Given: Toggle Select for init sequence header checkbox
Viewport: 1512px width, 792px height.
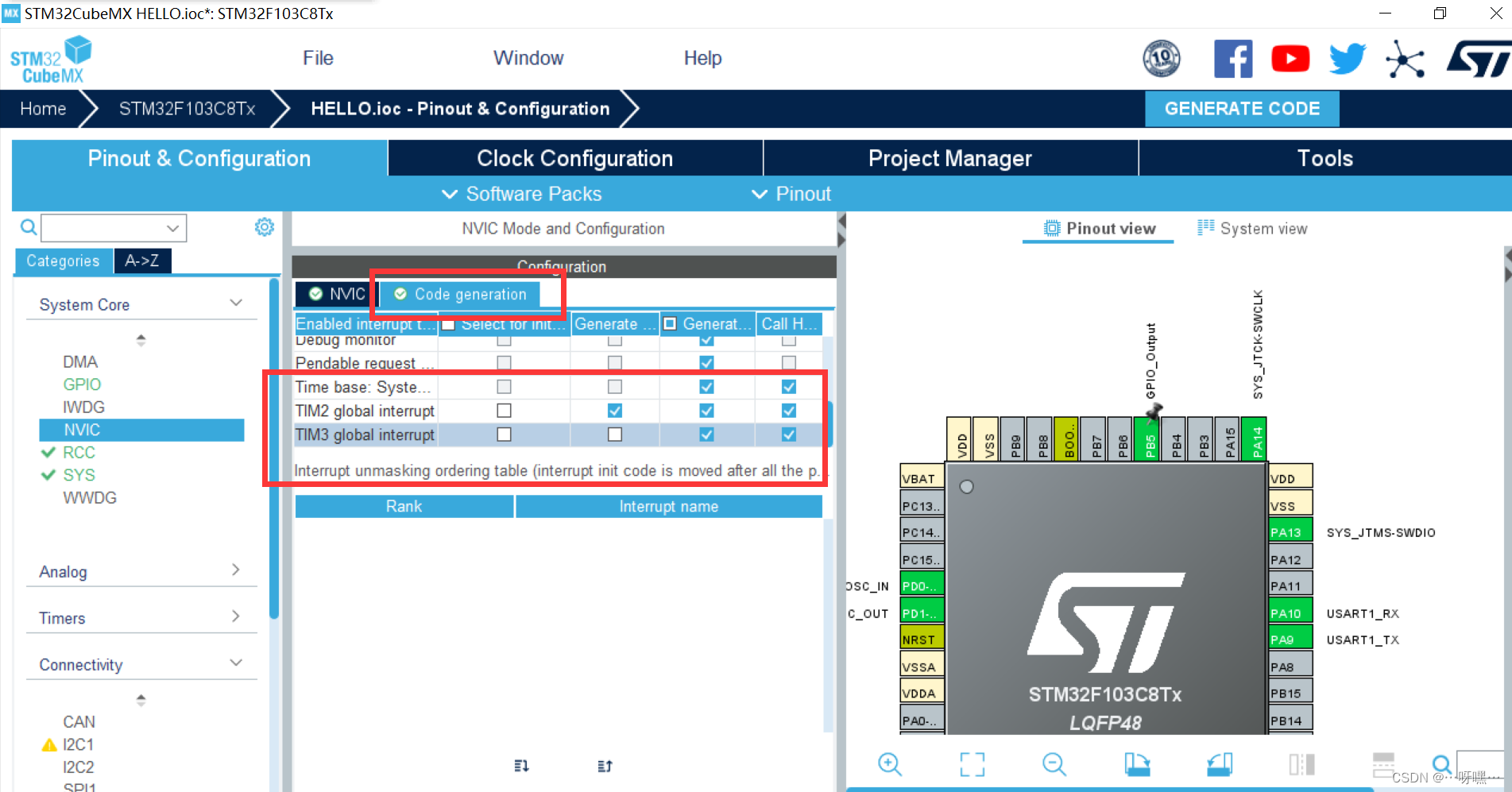Looking at the screenshot, I should tap(449, 323).
